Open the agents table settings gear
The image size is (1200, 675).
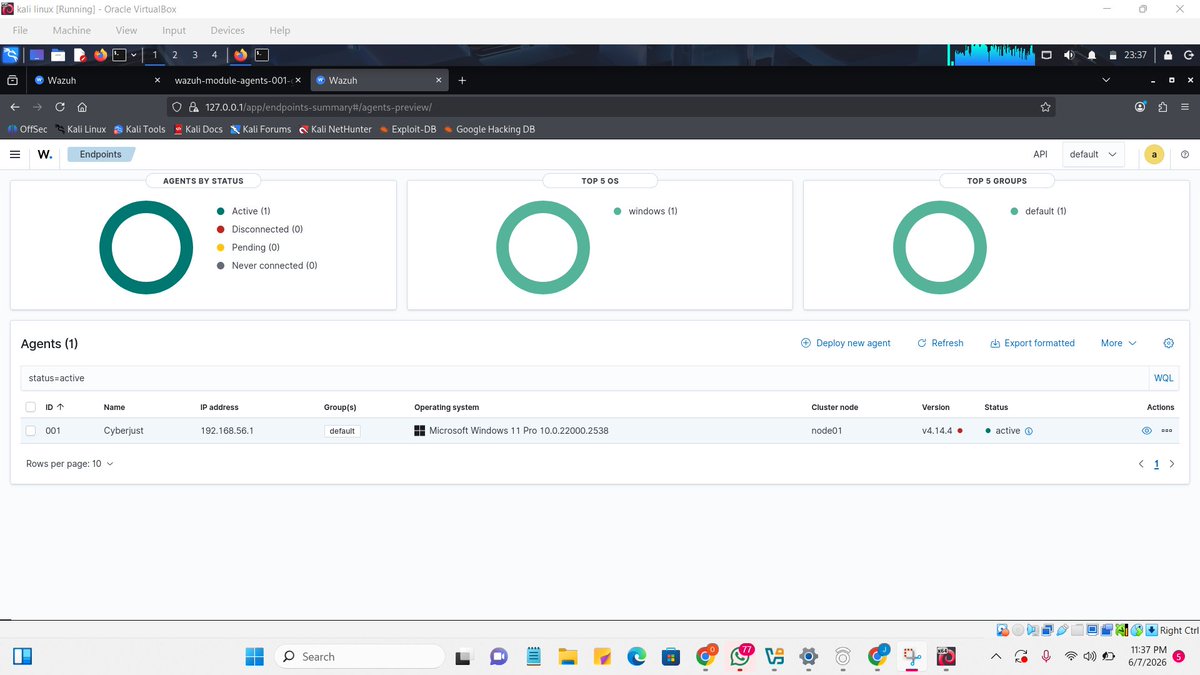1168,343
